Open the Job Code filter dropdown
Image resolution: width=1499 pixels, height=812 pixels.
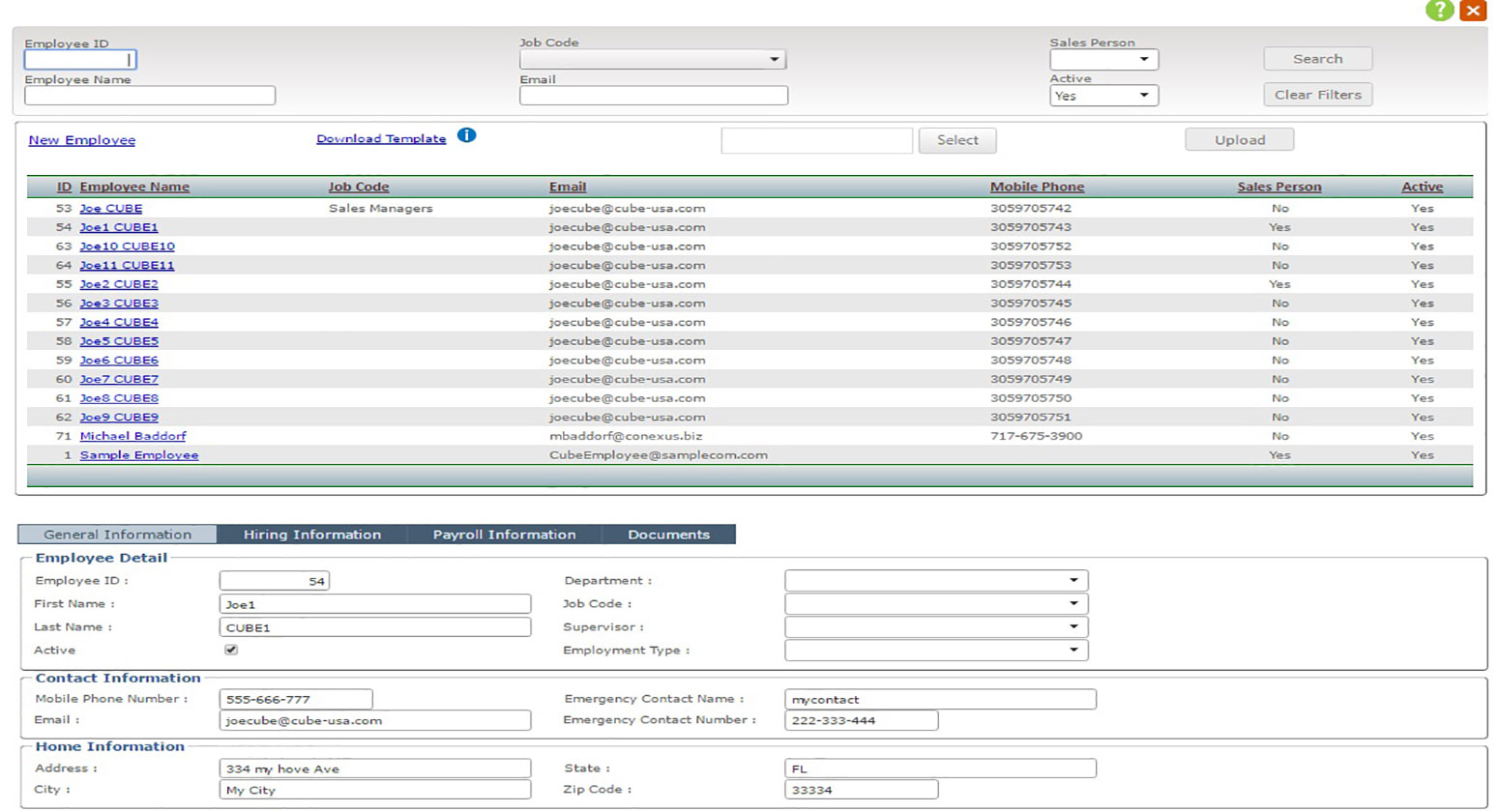[x=653, y=60]
